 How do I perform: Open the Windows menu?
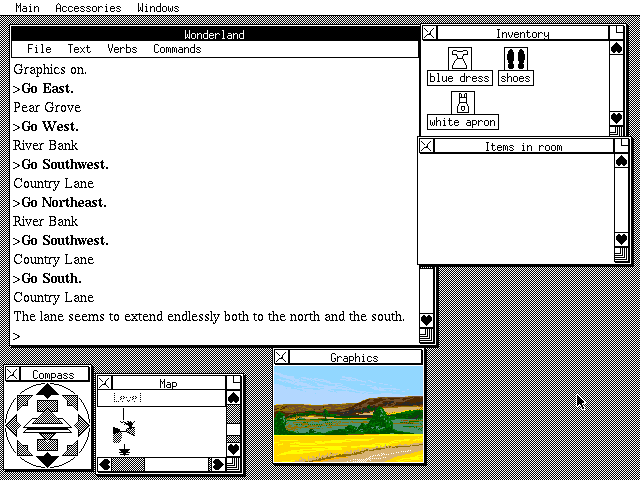pos(158,8)
